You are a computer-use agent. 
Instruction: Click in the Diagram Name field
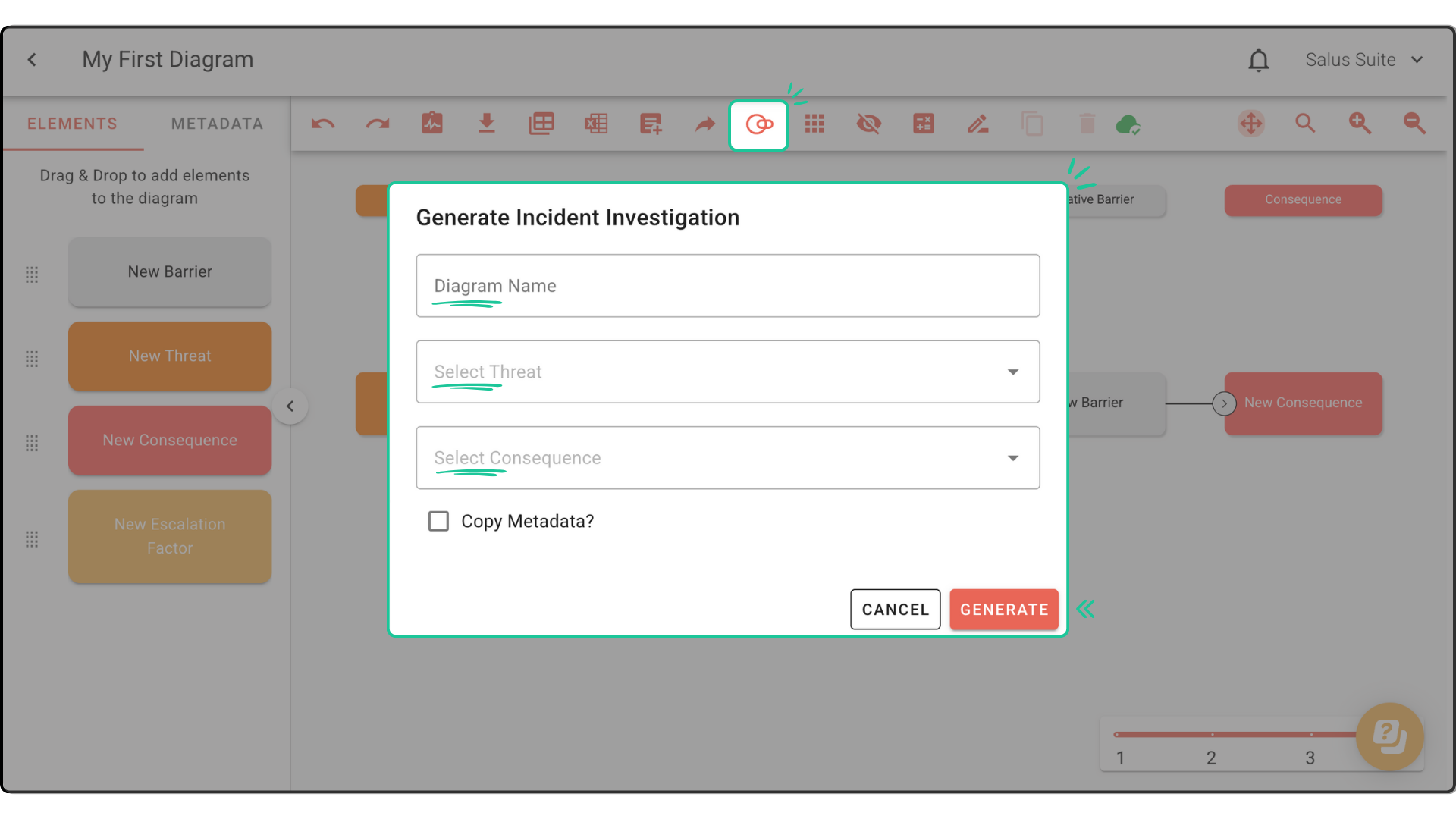(x=727, y=286)
